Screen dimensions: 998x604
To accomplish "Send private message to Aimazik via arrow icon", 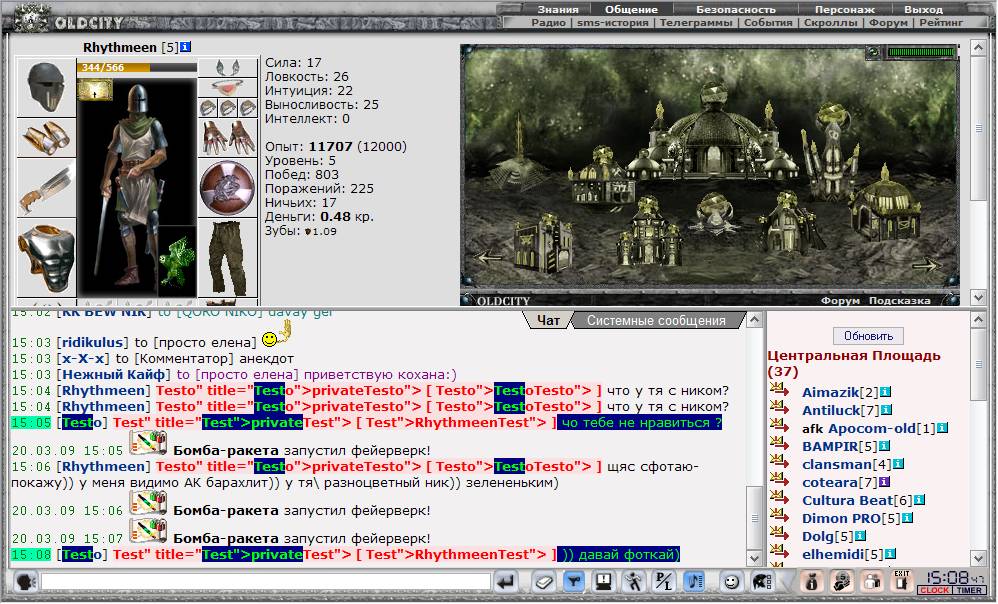I will tap(779, 388).
